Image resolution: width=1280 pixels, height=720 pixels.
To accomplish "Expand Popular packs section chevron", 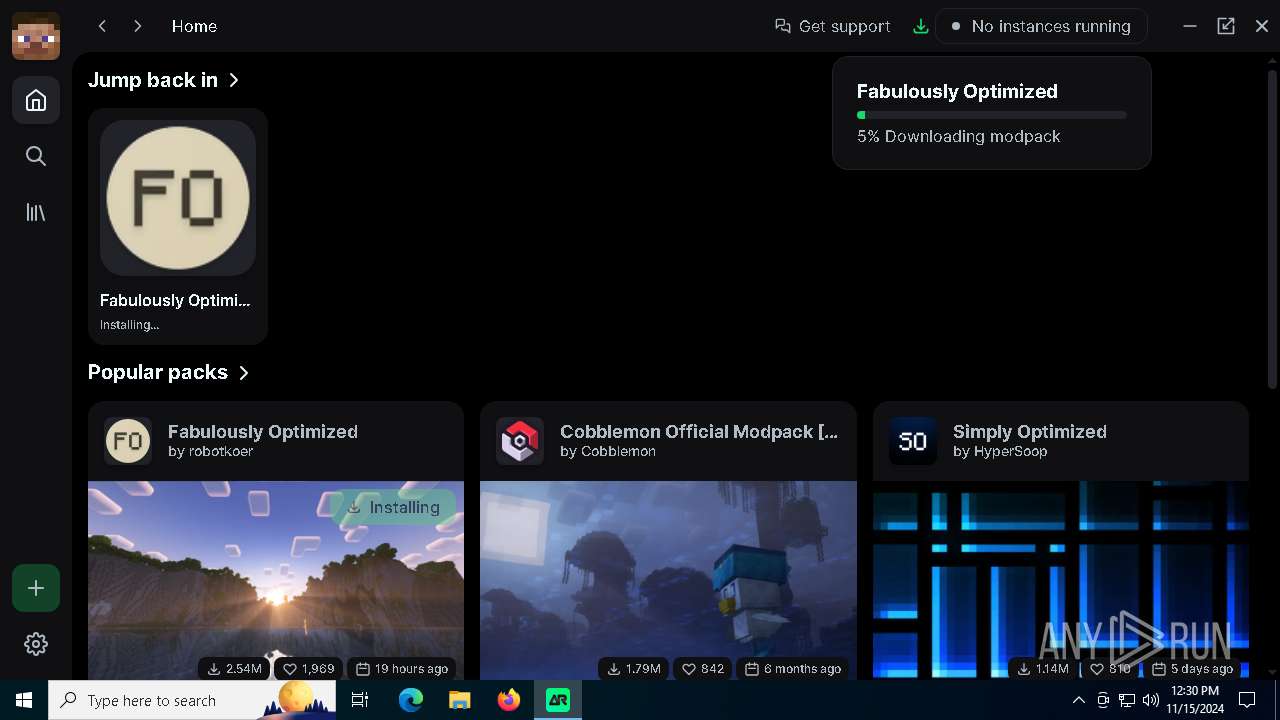I will 244,373.
